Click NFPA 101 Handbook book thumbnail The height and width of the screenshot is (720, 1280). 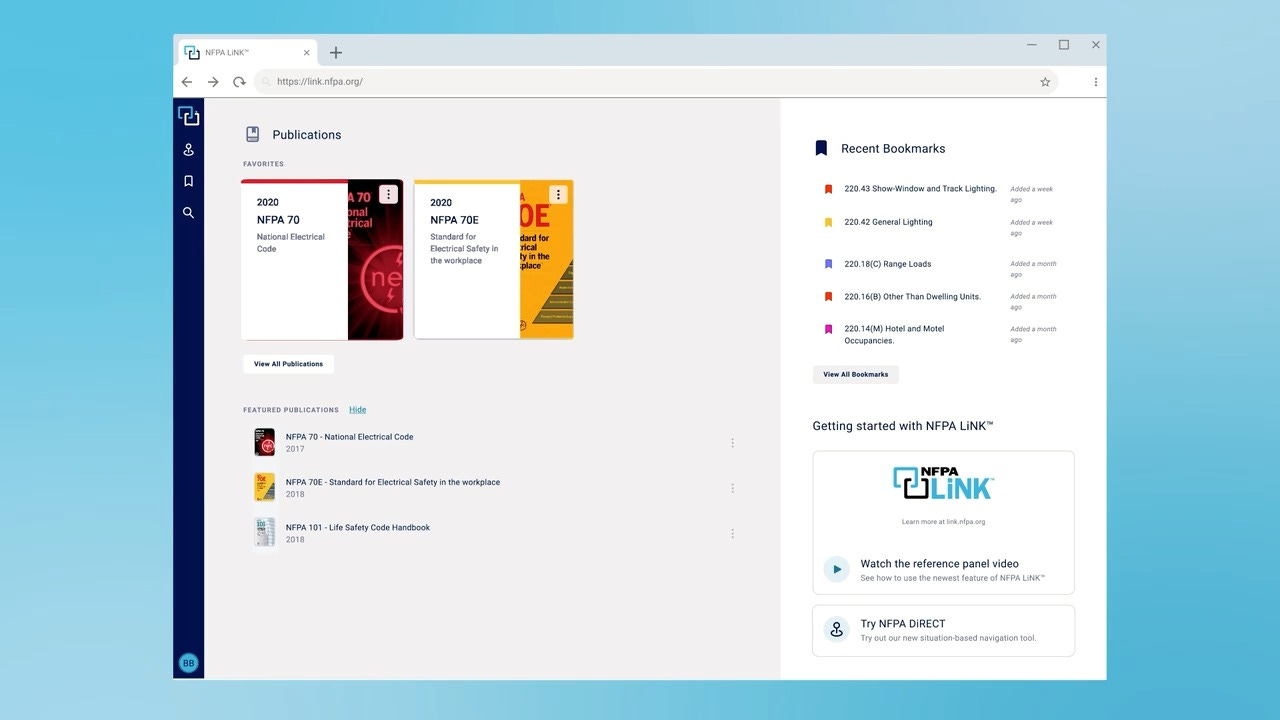(264, 532)
